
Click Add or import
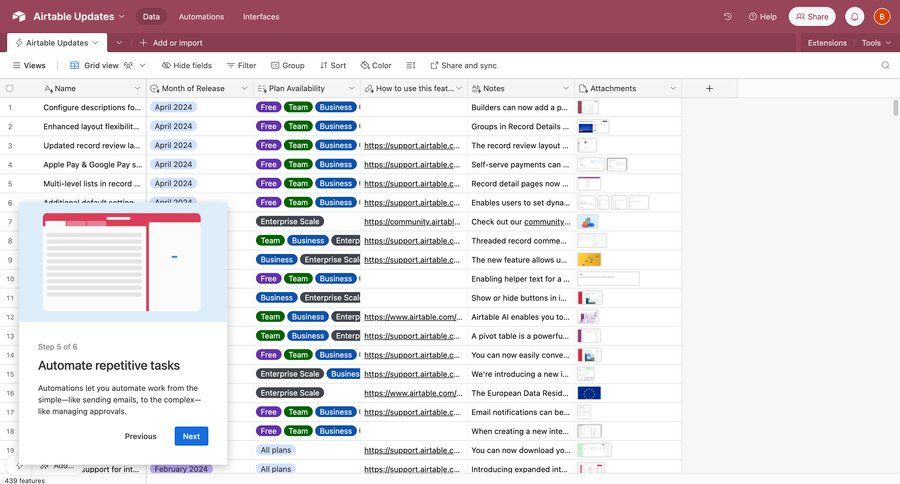tap(171, 42)
